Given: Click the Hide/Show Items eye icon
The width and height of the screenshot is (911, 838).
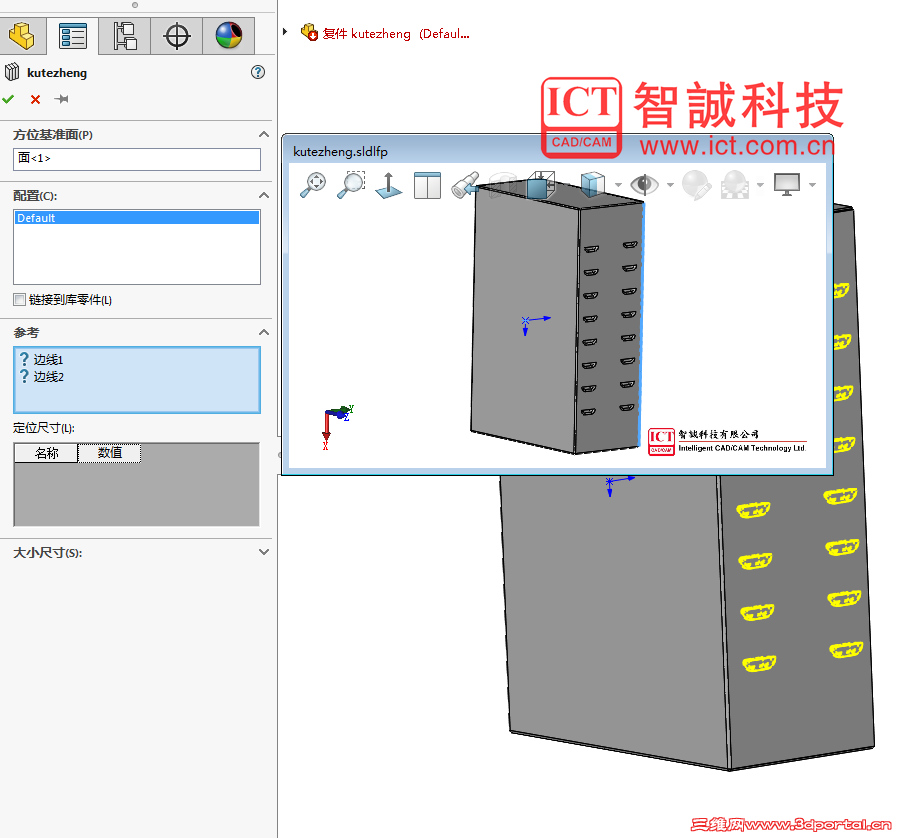Looking at the screenshot, I should 644,185.
